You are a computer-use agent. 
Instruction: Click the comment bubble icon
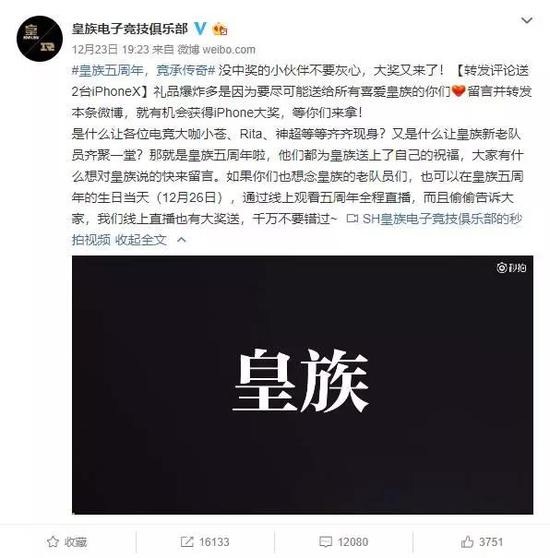point(325,542)
